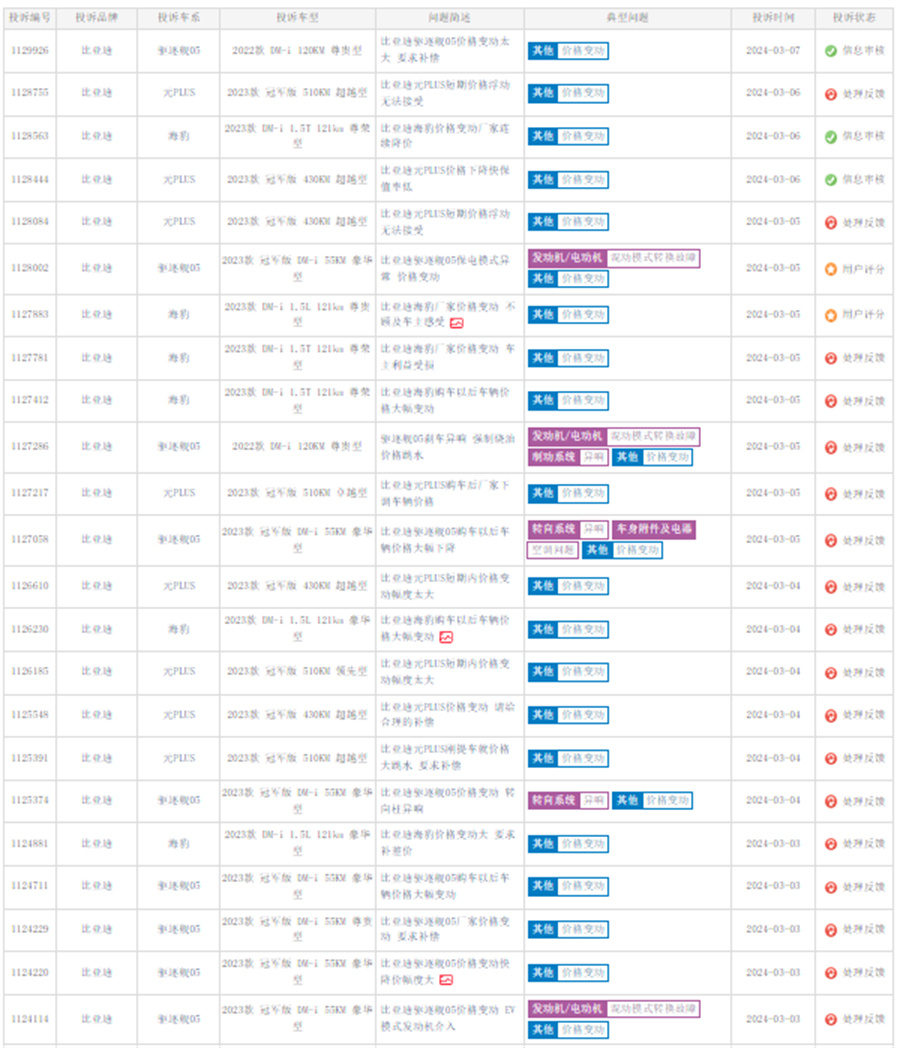Click the orange status icon for complaint 1127883
900x1048 pixels.
click(831, 315)
